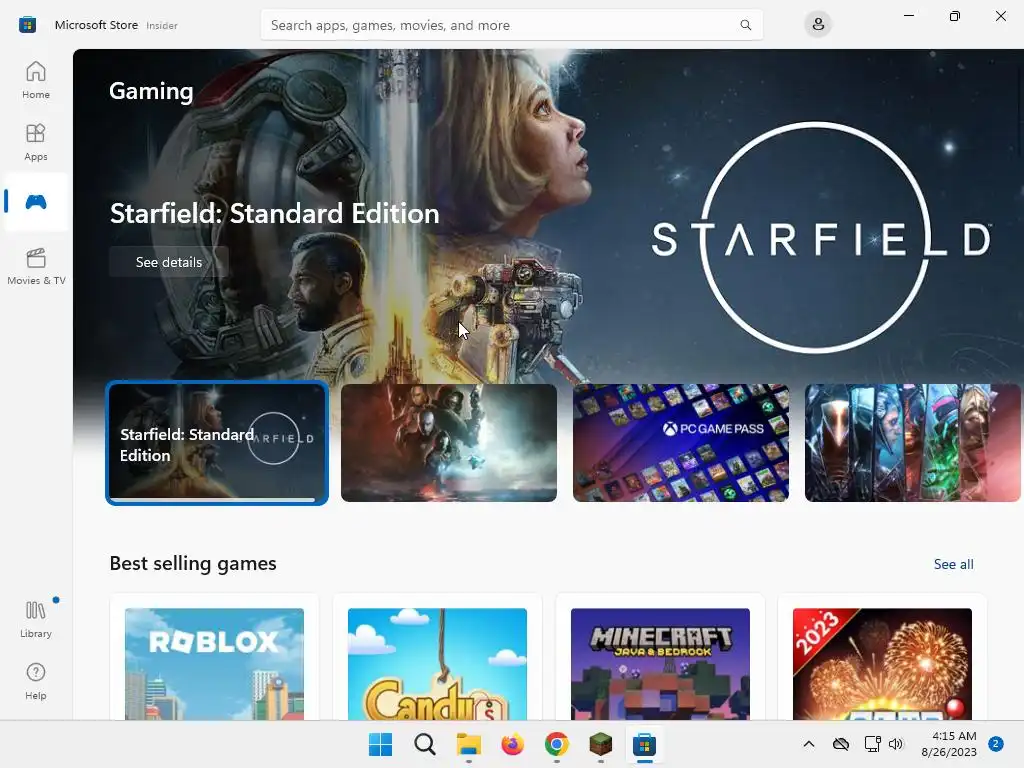Select the second carousel game thumbnail
This screenshot has height=768, width=1024.
point(449,443)
